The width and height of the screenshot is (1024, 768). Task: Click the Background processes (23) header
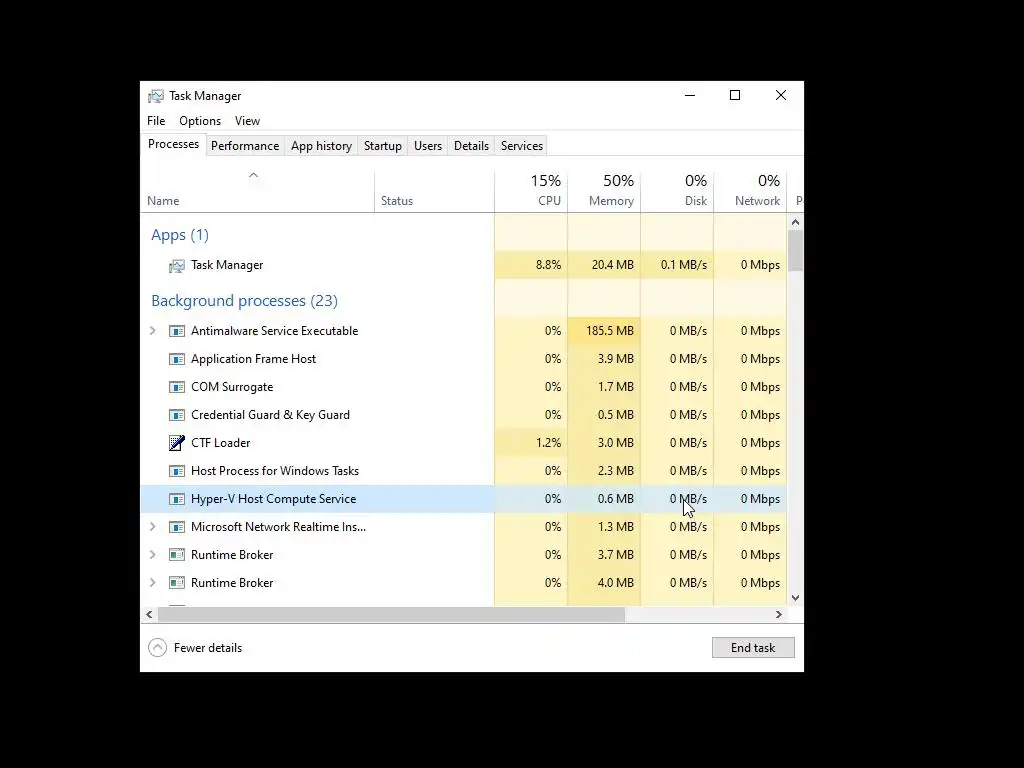244,301
